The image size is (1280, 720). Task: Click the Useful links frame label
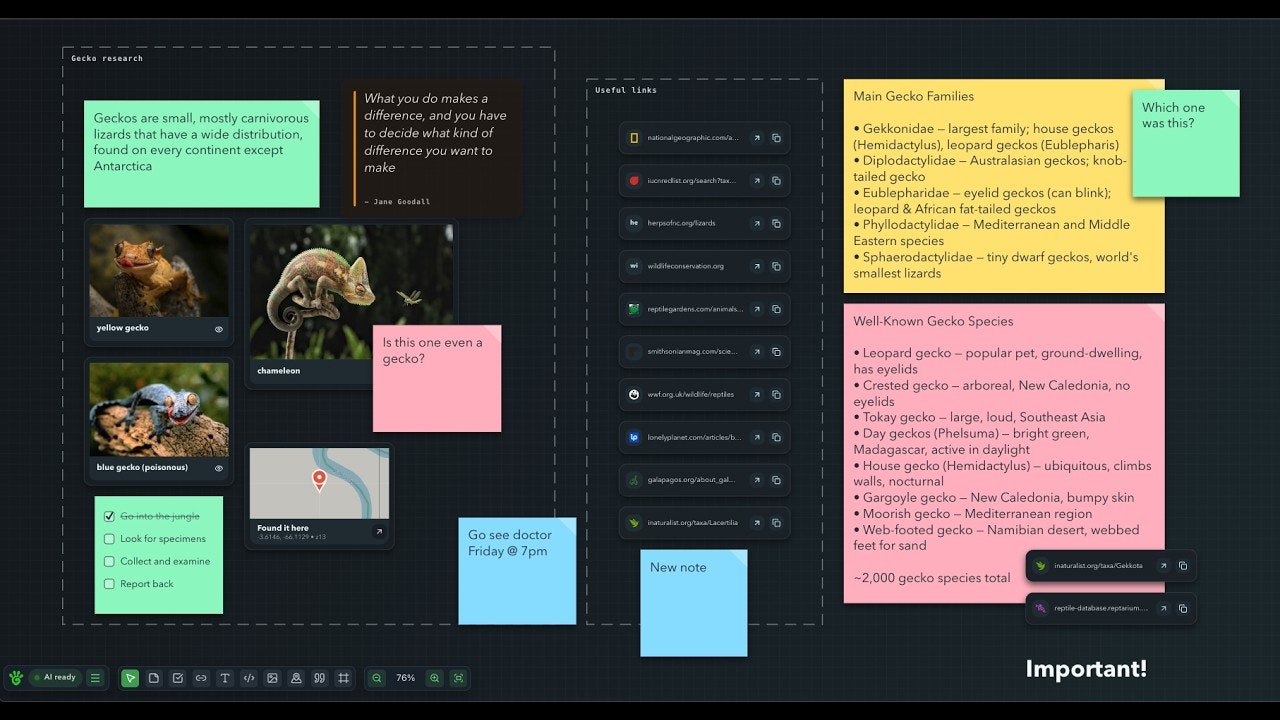click(626, 90)
